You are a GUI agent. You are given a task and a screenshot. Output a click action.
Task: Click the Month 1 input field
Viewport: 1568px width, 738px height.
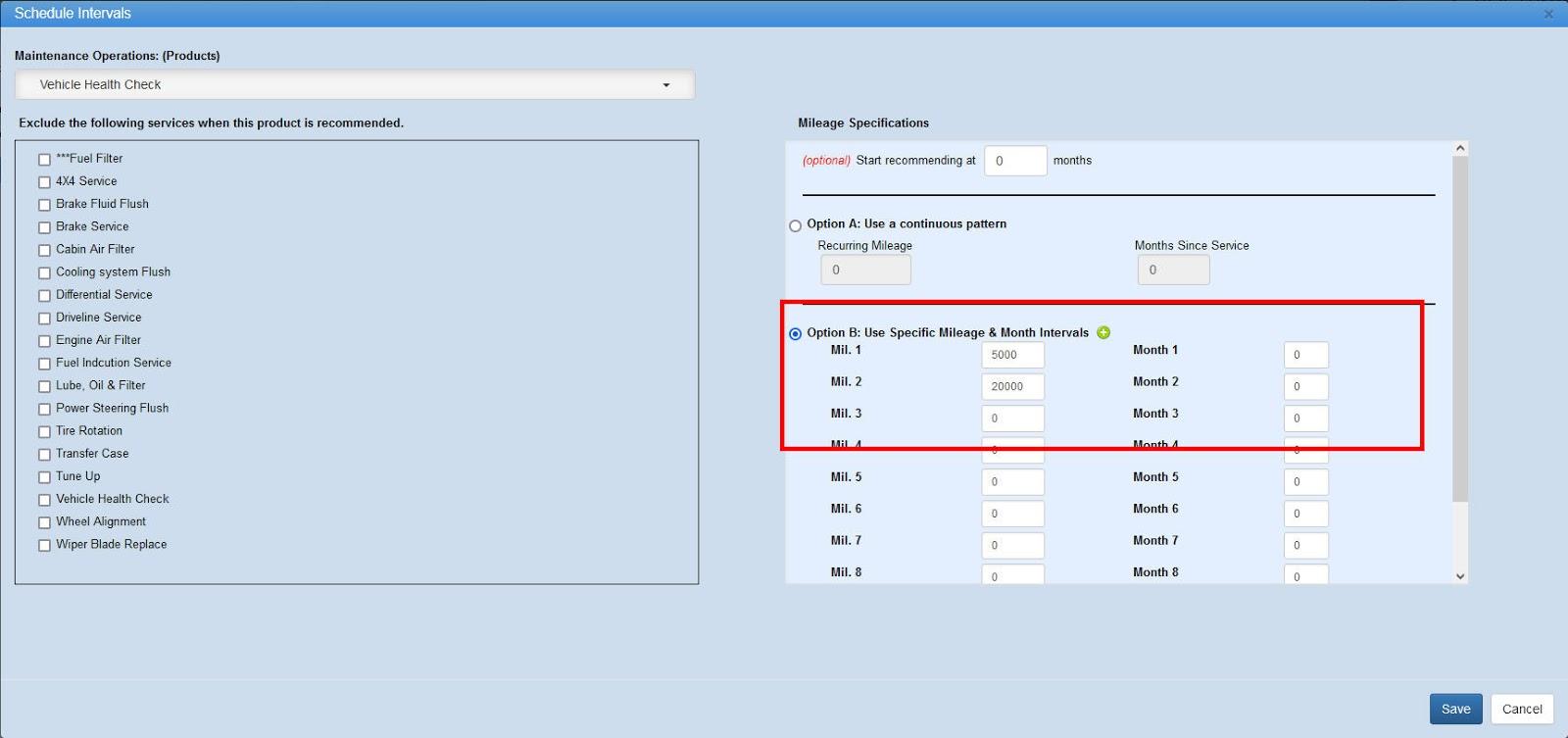click(x=1305, y=355)
